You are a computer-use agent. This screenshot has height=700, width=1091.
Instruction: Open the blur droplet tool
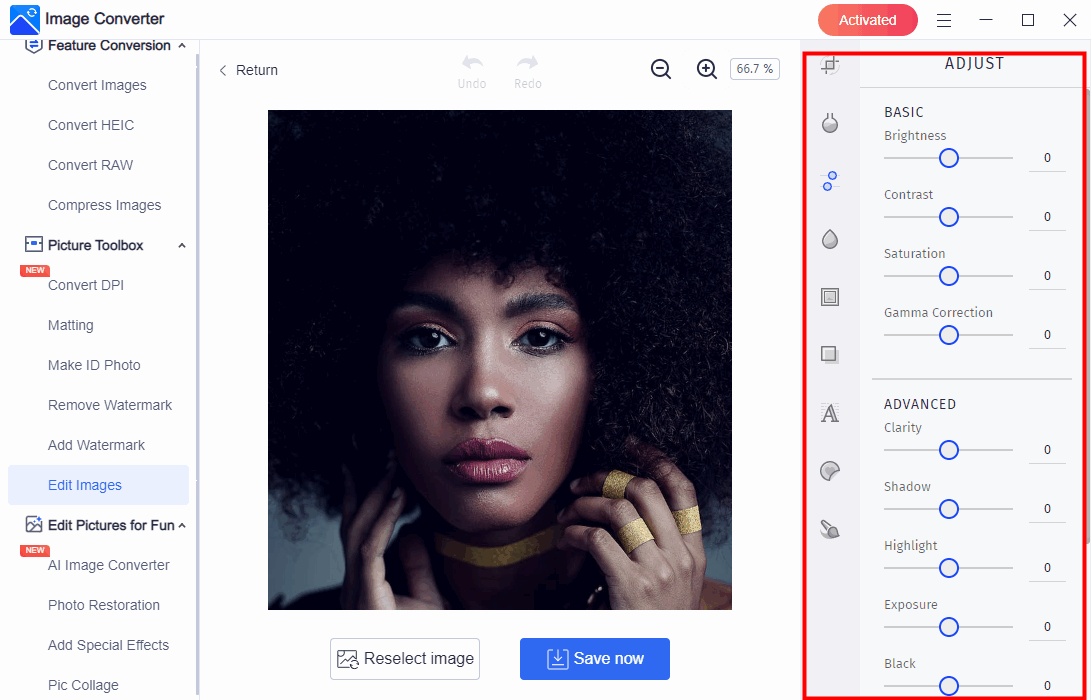click(x=829, y=239)
